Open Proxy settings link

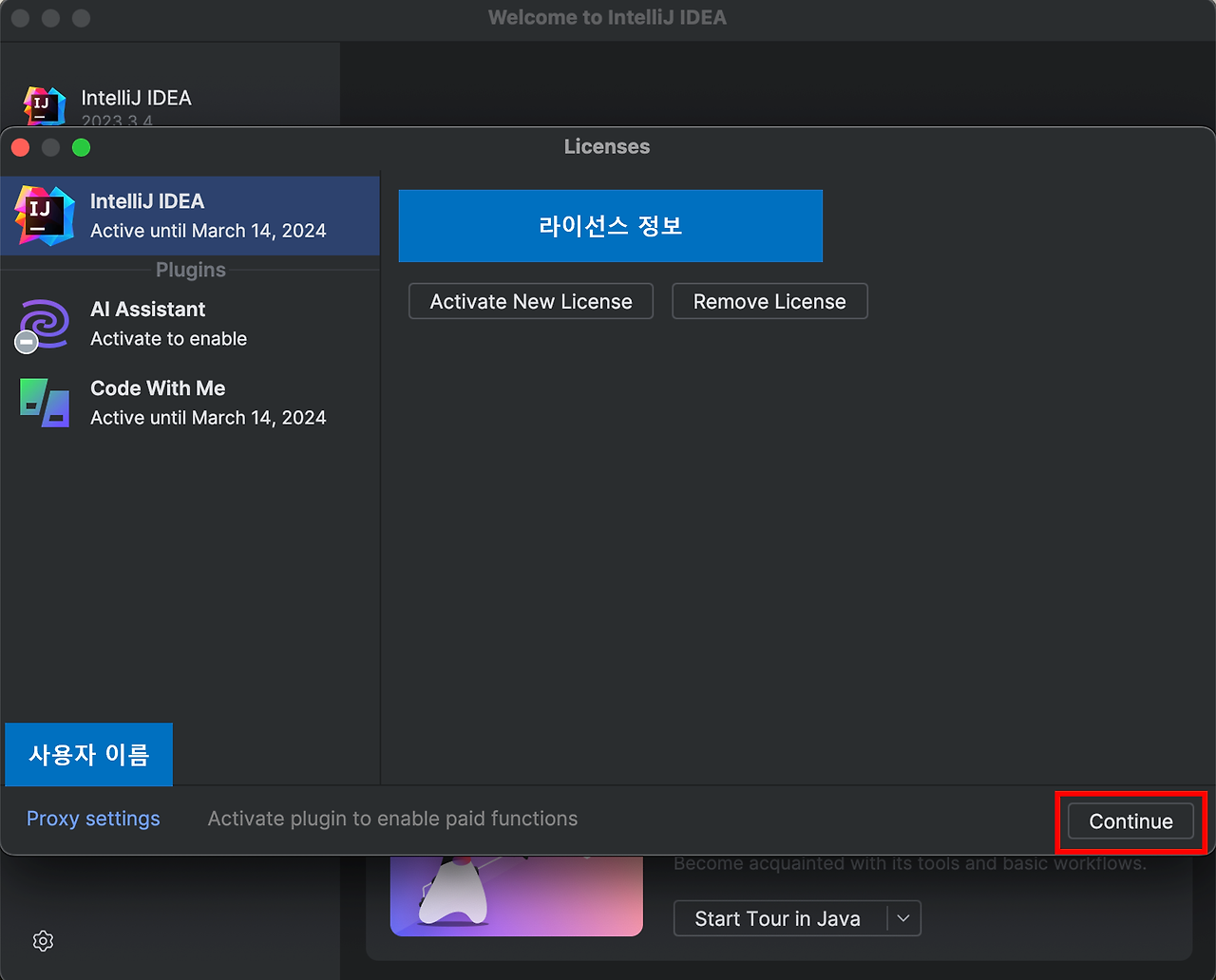click(93, 819)
